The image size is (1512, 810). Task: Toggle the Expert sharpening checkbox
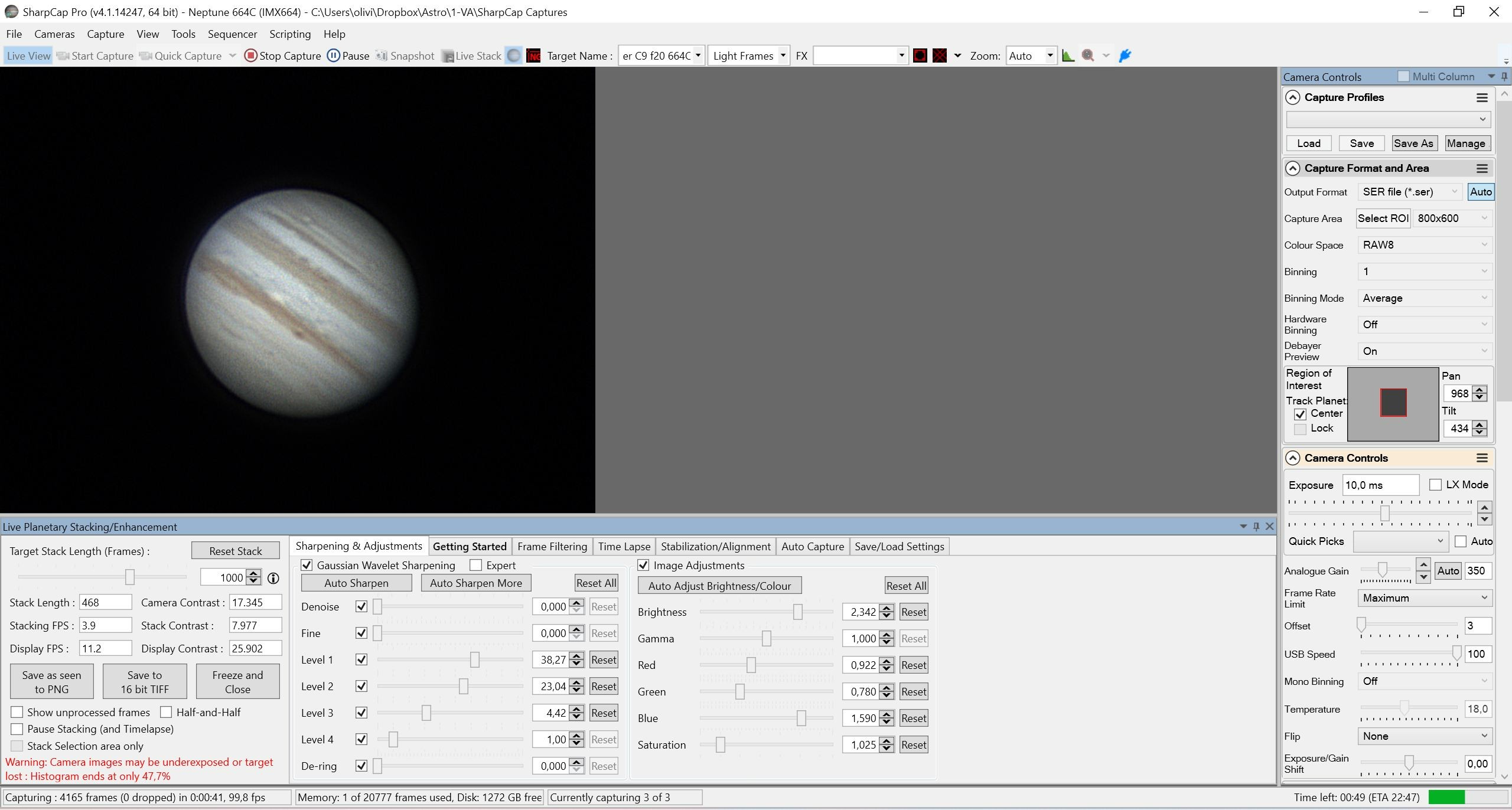[475, 565]
